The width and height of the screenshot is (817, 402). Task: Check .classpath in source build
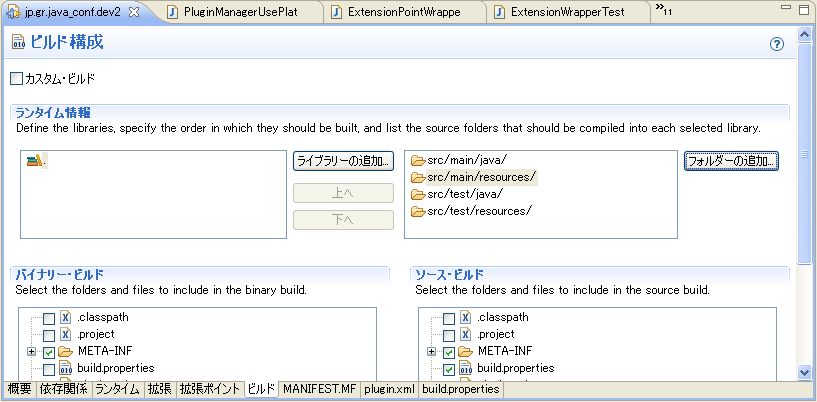click(449, 318)
